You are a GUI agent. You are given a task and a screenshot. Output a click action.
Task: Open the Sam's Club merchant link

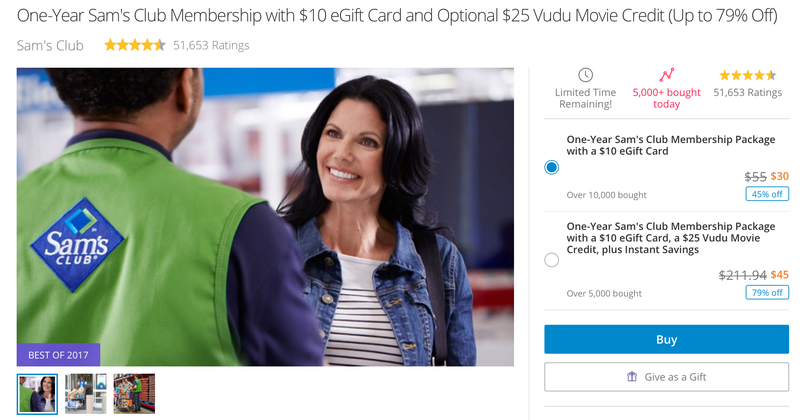(x=50, y=45)
